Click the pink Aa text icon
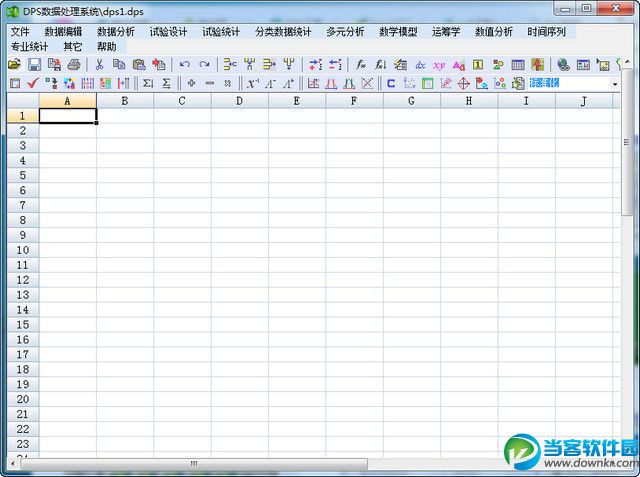Screen dimensions: 640x477 coord(459,65)
